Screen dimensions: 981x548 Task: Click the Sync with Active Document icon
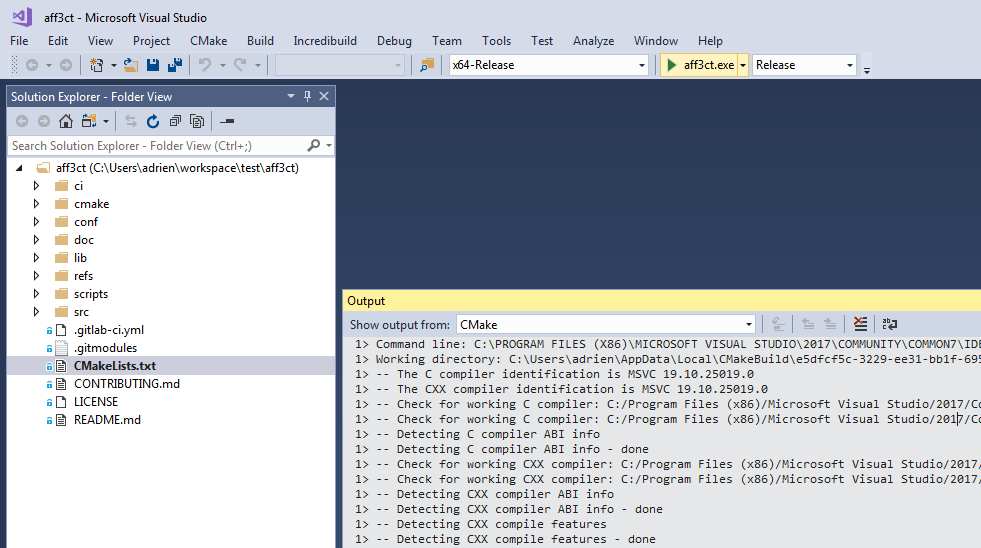[x=130, y=121]
